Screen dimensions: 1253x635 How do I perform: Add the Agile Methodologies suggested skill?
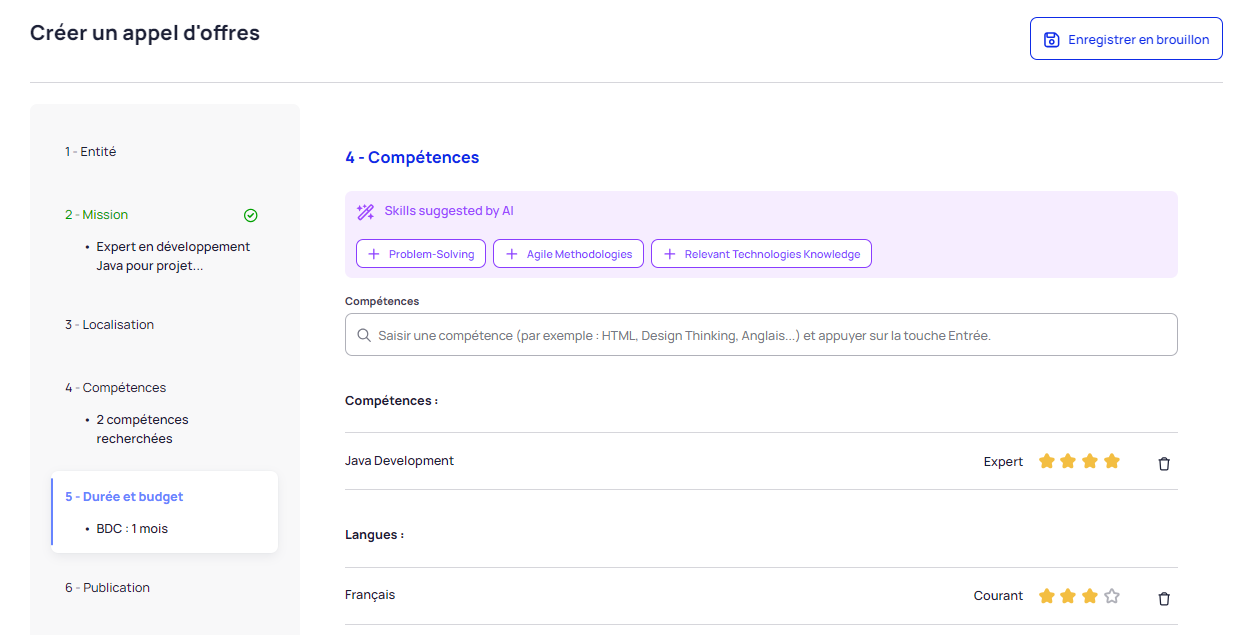tap(568, 254)
